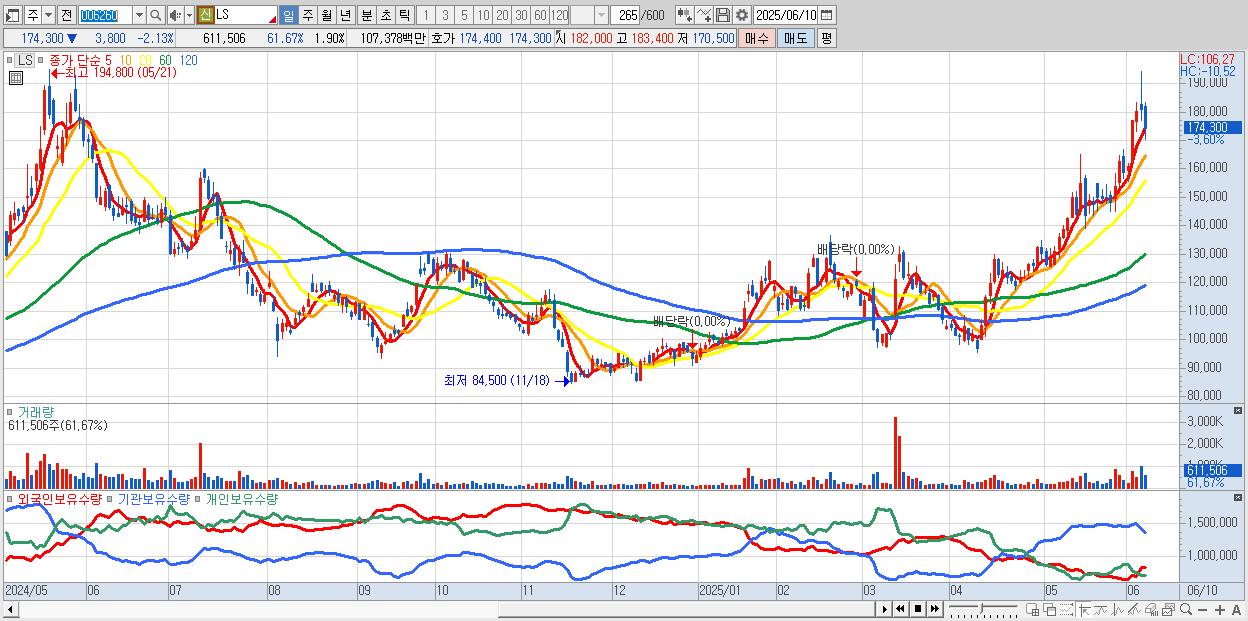Open the 주 stock type dropdown arrow
Image resolution: width=1248 pixels, height=621 pixels.
[x=48, y=16]
